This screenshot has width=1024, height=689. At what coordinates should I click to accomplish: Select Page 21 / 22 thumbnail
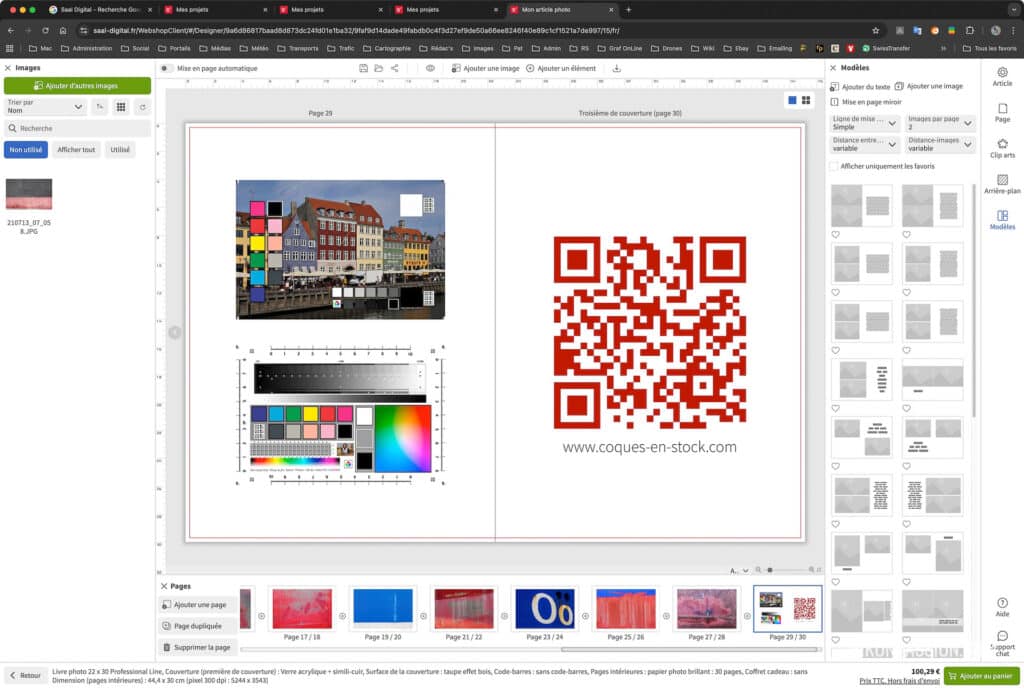click(464, 609)
